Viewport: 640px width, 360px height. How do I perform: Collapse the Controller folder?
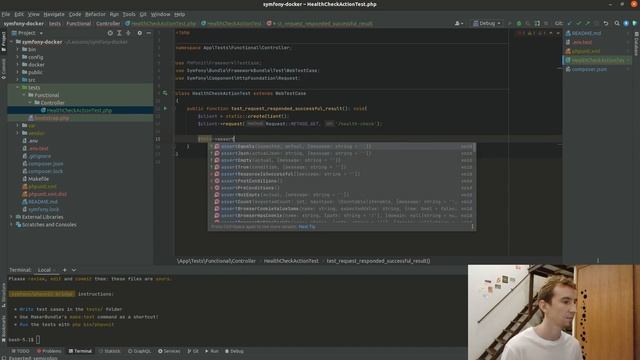click(30, 103)
